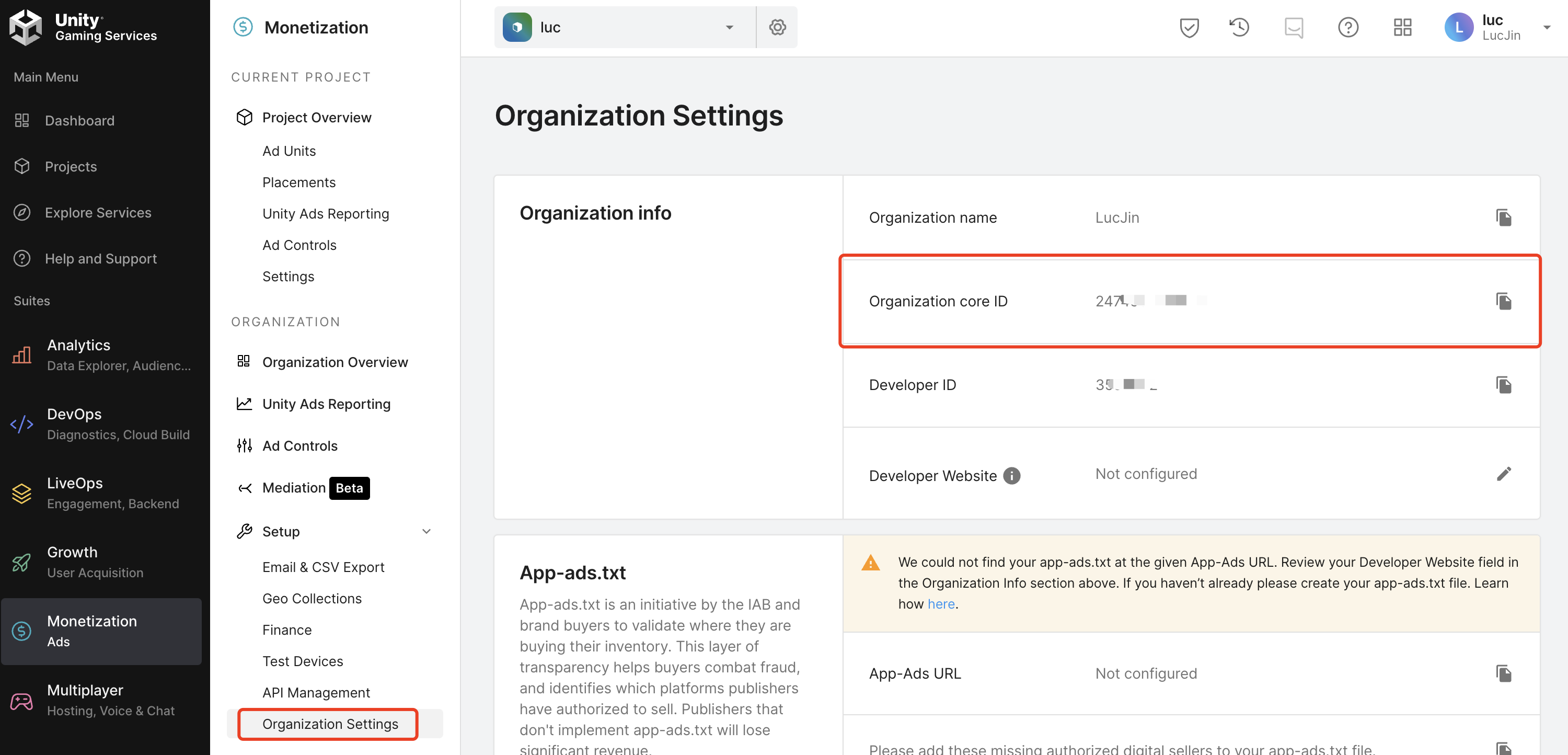
Task: Click the Unity Gaming Services logo
Action: (x=84, y=27)
